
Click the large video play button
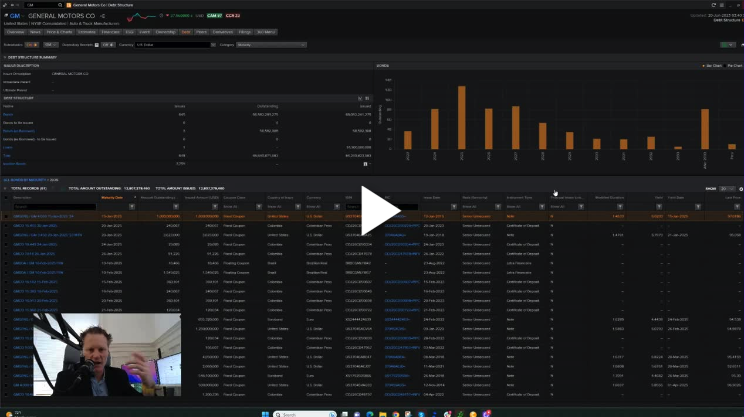tap(380, 210)
